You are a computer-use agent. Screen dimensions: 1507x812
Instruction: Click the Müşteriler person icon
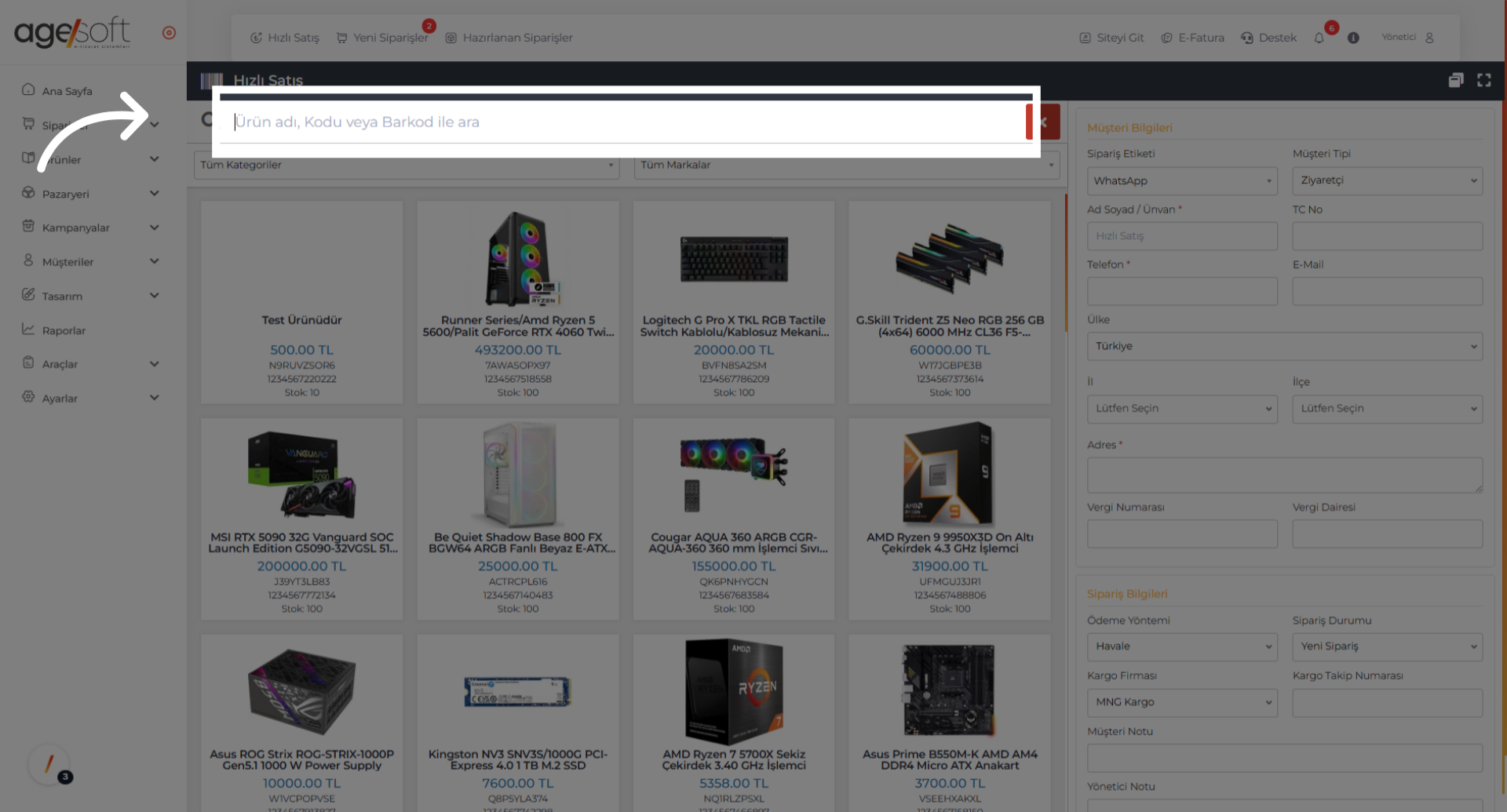pos(28,260)
